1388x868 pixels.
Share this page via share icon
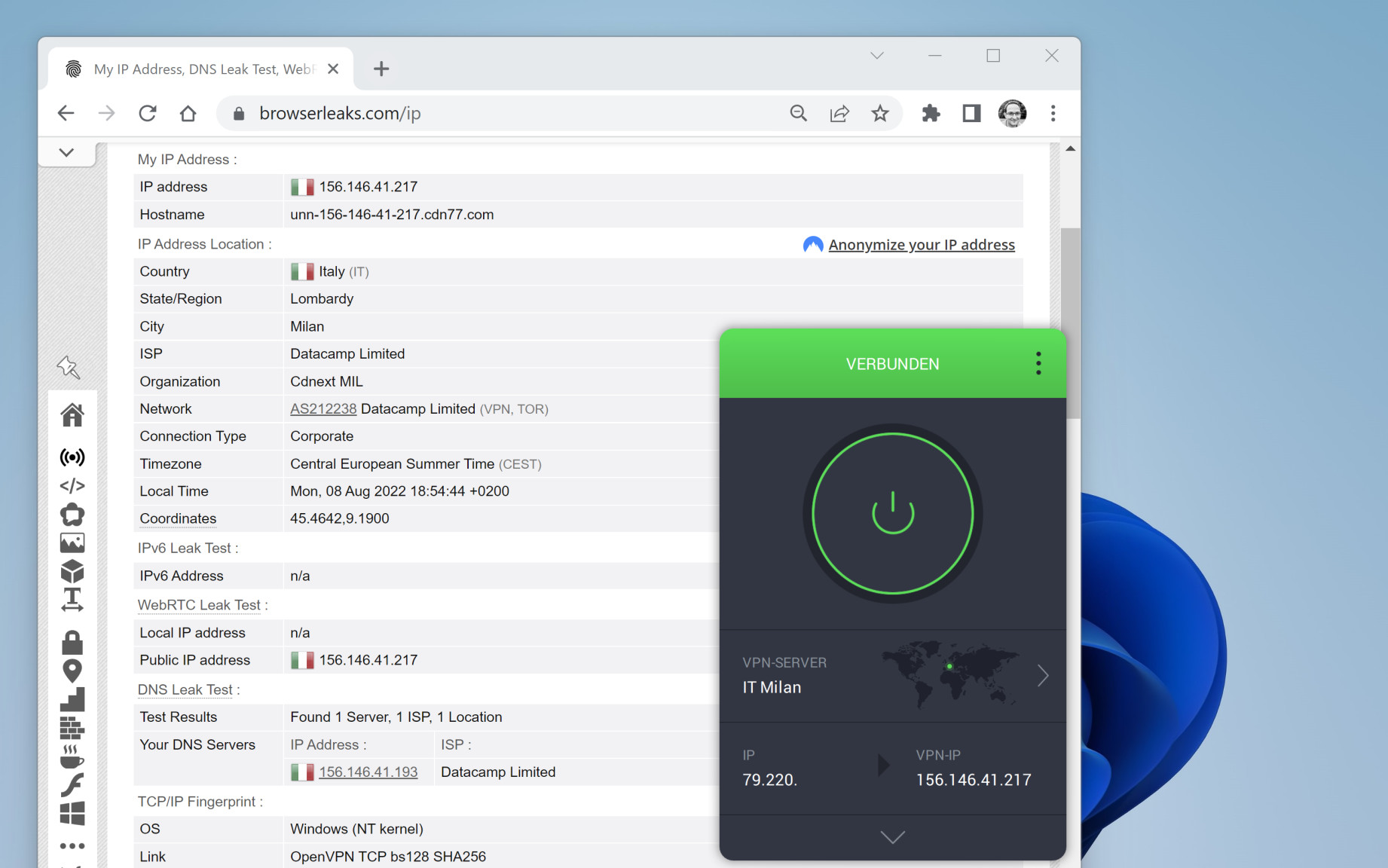click(x=839, y=113)
